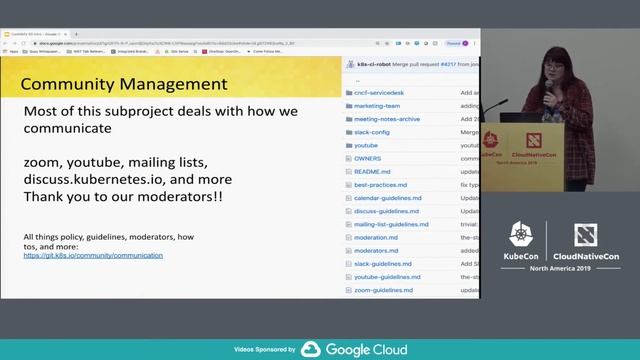Click the file icon beside slack-guidelines.md

(349, 264)
